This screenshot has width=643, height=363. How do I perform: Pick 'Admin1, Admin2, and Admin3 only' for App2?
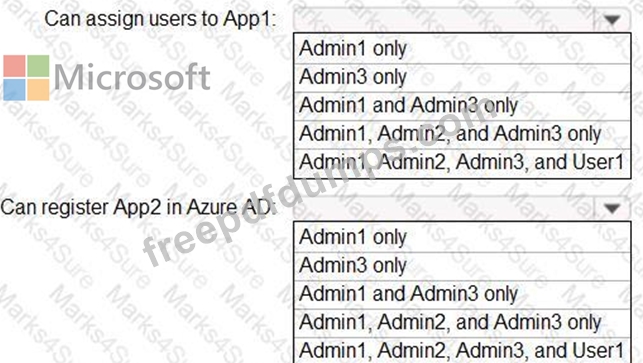pos(462,322)
